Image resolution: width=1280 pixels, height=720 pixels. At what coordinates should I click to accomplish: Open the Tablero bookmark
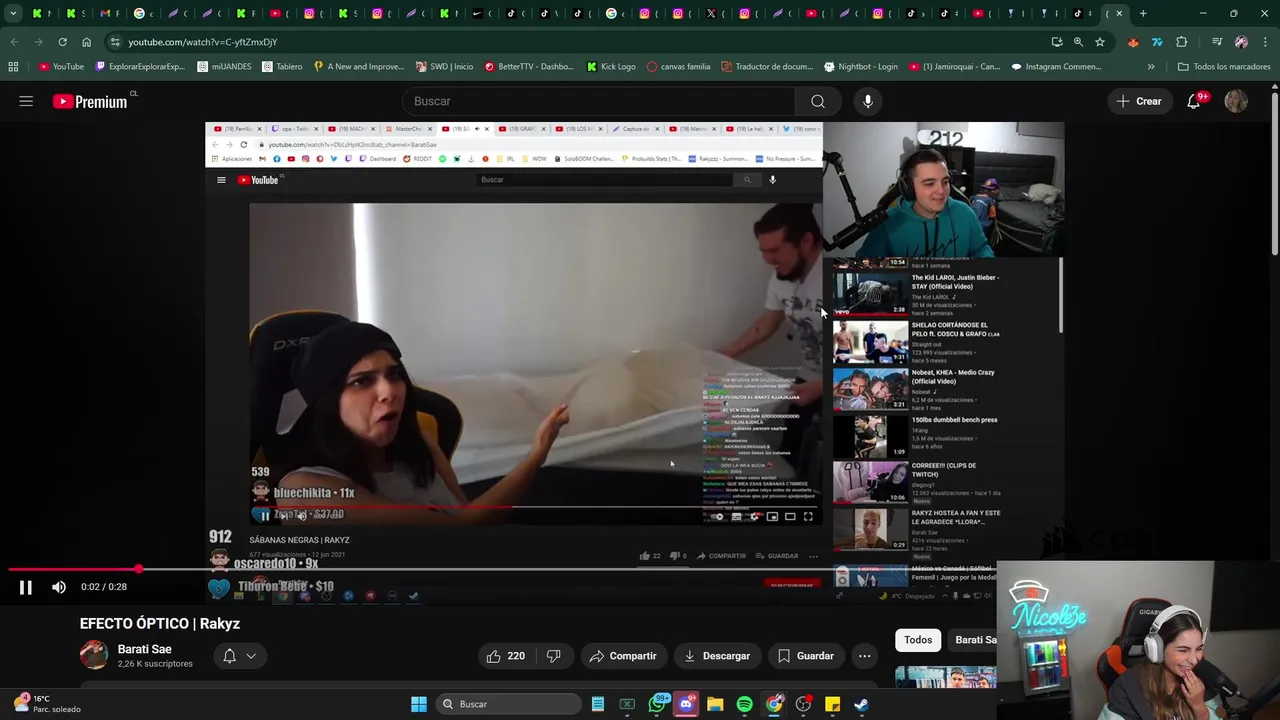click(x=282, y=66)
